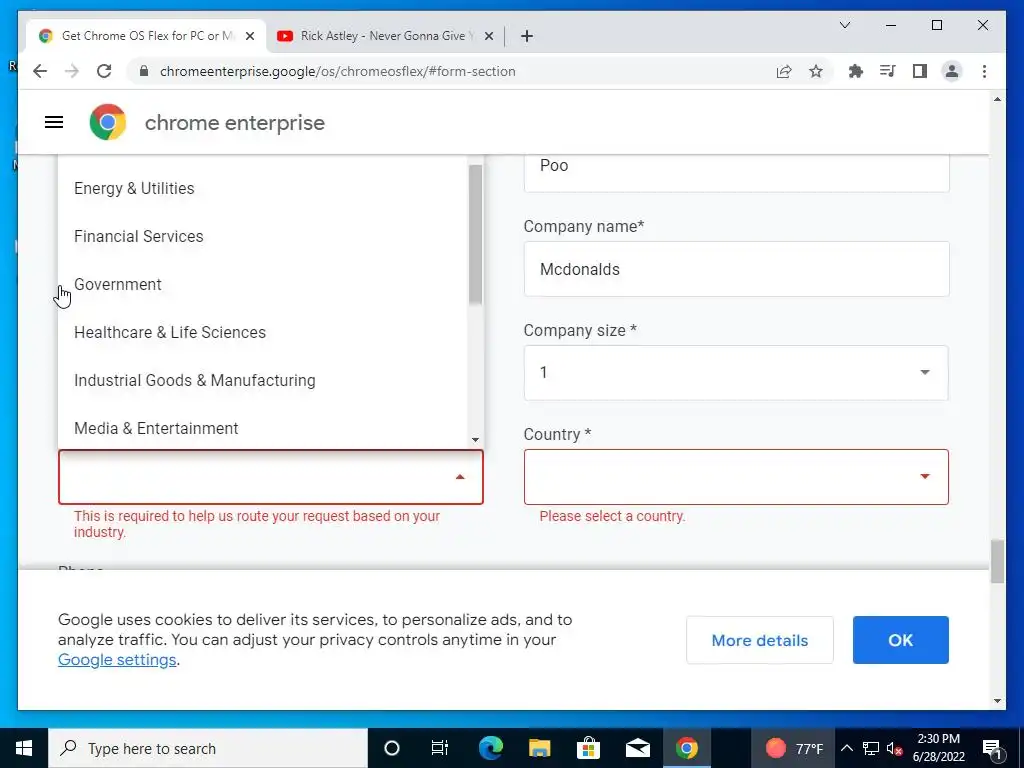Screen dimensions: 1024x768
Task: Click the page scroll-up arrow
Action: coord(997,99)
